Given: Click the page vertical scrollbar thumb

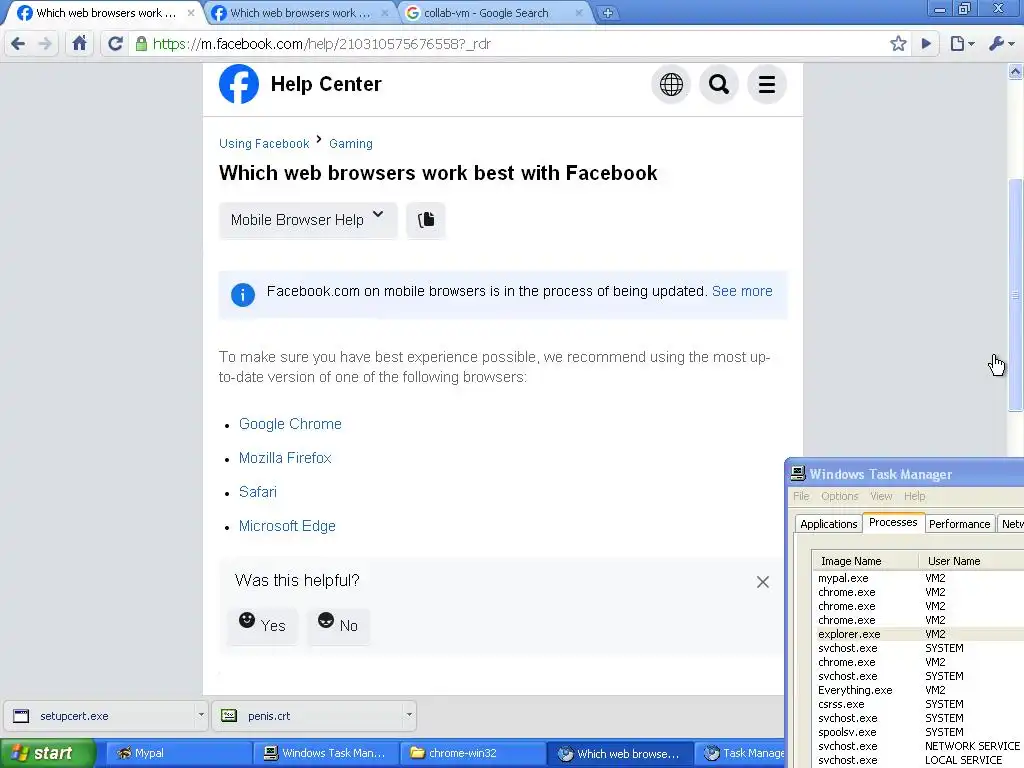Looking at the screenshot, I should [x=1015, y=295].
